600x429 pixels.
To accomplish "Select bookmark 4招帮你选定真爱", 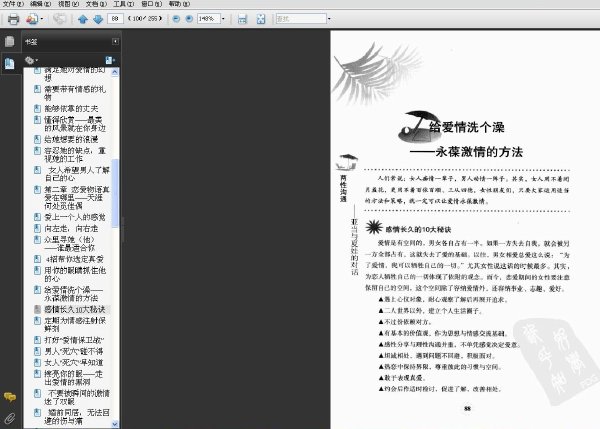I will 74,259.
